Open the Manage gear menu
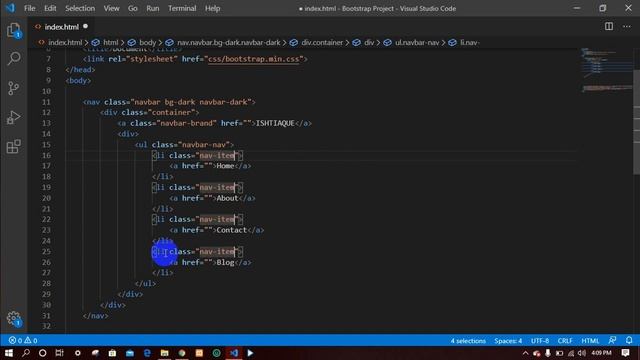The width and height of the screenshot is (640, 360). [x=14, y=318]
